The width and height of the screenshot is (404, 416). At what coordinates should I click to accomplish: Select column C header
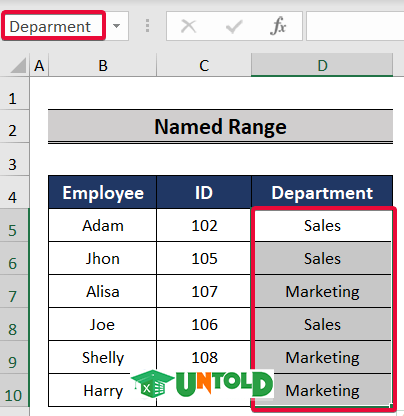(x=204, y=65)
